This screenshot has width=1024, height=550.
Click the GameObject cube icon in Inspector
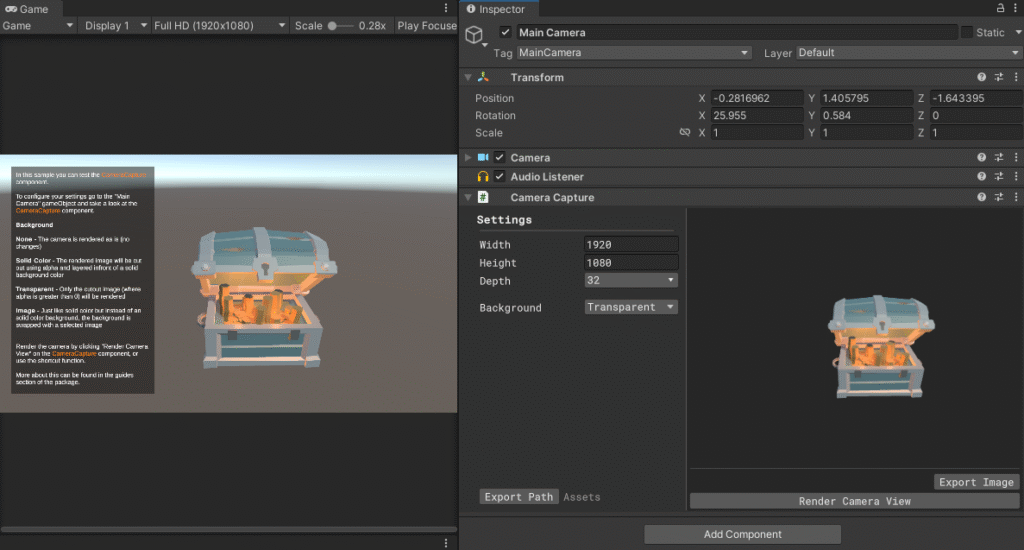click(475, 35)
